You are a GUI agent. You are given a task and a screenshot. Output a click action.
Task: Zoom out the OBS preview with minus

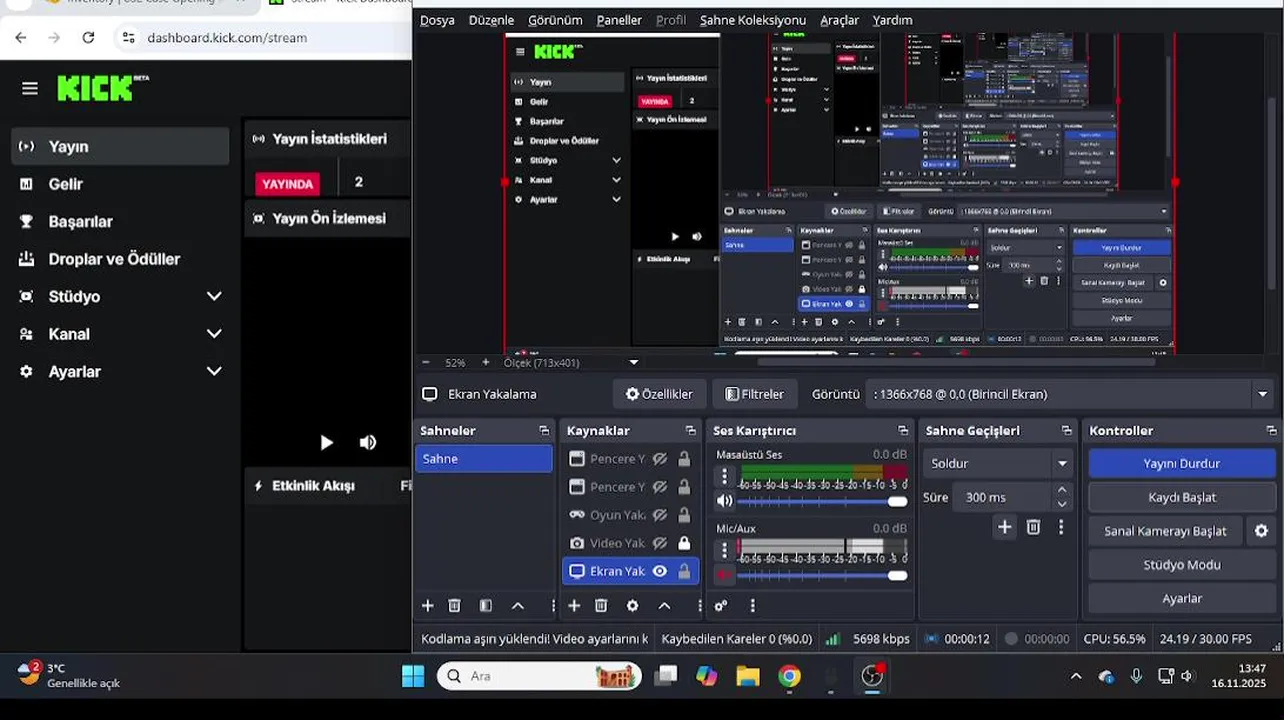(426, 362)
